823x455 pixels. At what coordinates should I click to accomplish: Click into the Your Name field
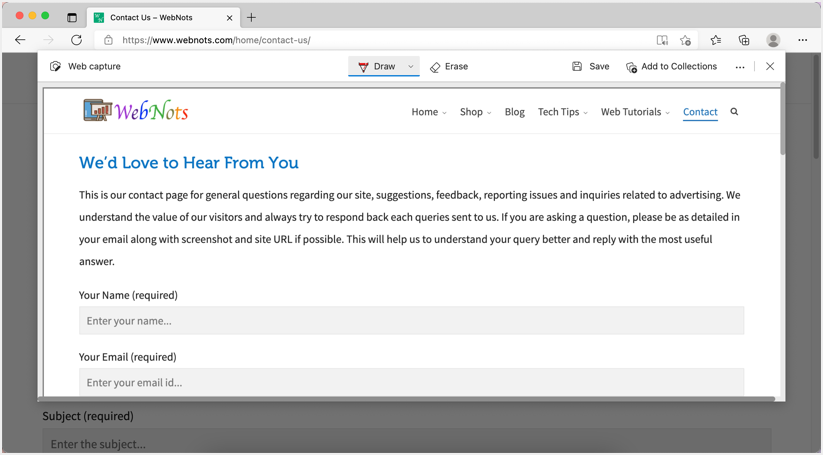click(411, 321)
